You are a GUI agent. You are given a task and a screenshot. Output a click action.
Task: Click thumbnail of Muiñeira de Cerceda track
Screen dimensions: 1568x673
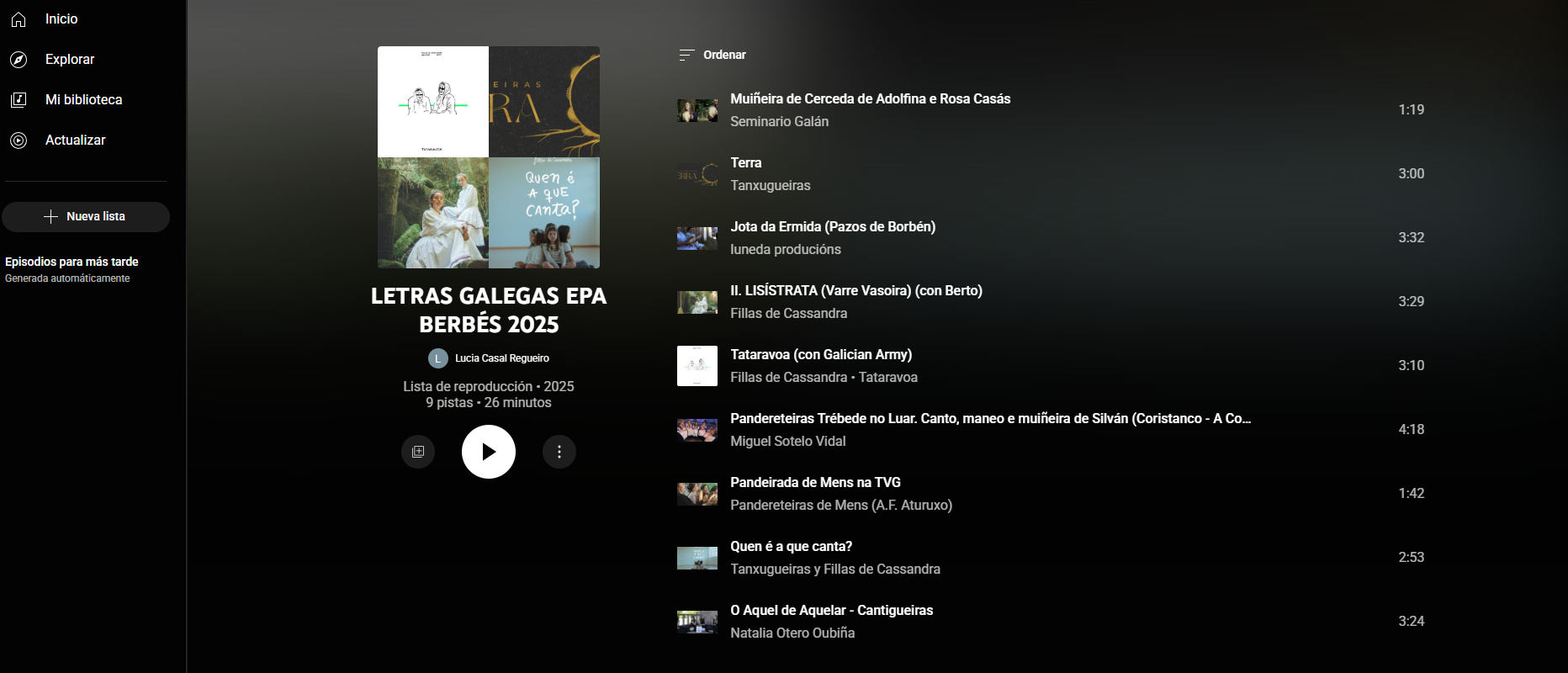(x=697, y=110)
